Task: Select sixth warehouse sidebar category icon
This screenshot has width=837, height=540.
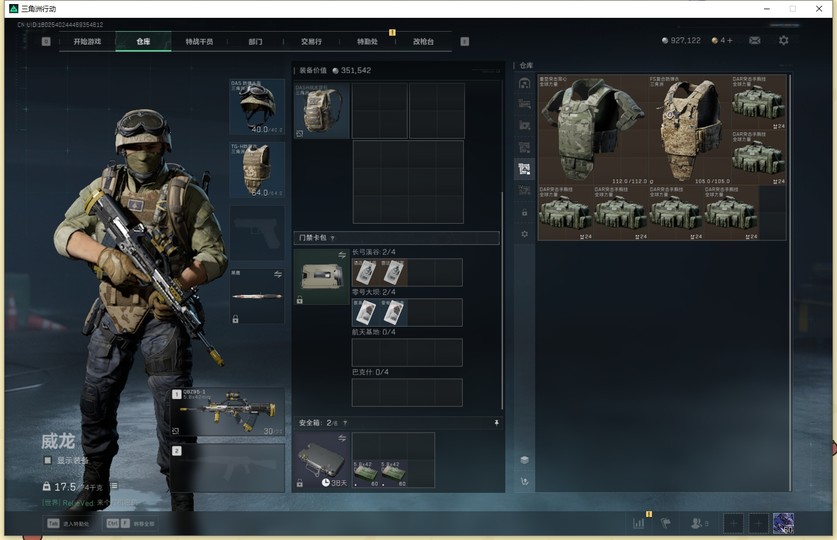Action: [x=524, y=190]
